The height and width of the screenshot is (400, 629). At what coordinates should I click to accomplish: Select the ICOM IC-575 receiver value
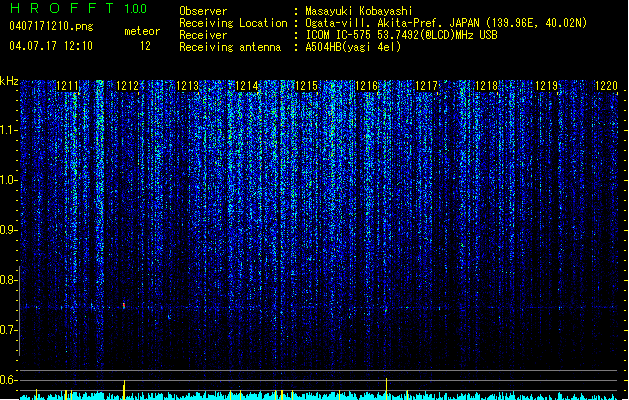pyautogui.click(x=401, y=35)
